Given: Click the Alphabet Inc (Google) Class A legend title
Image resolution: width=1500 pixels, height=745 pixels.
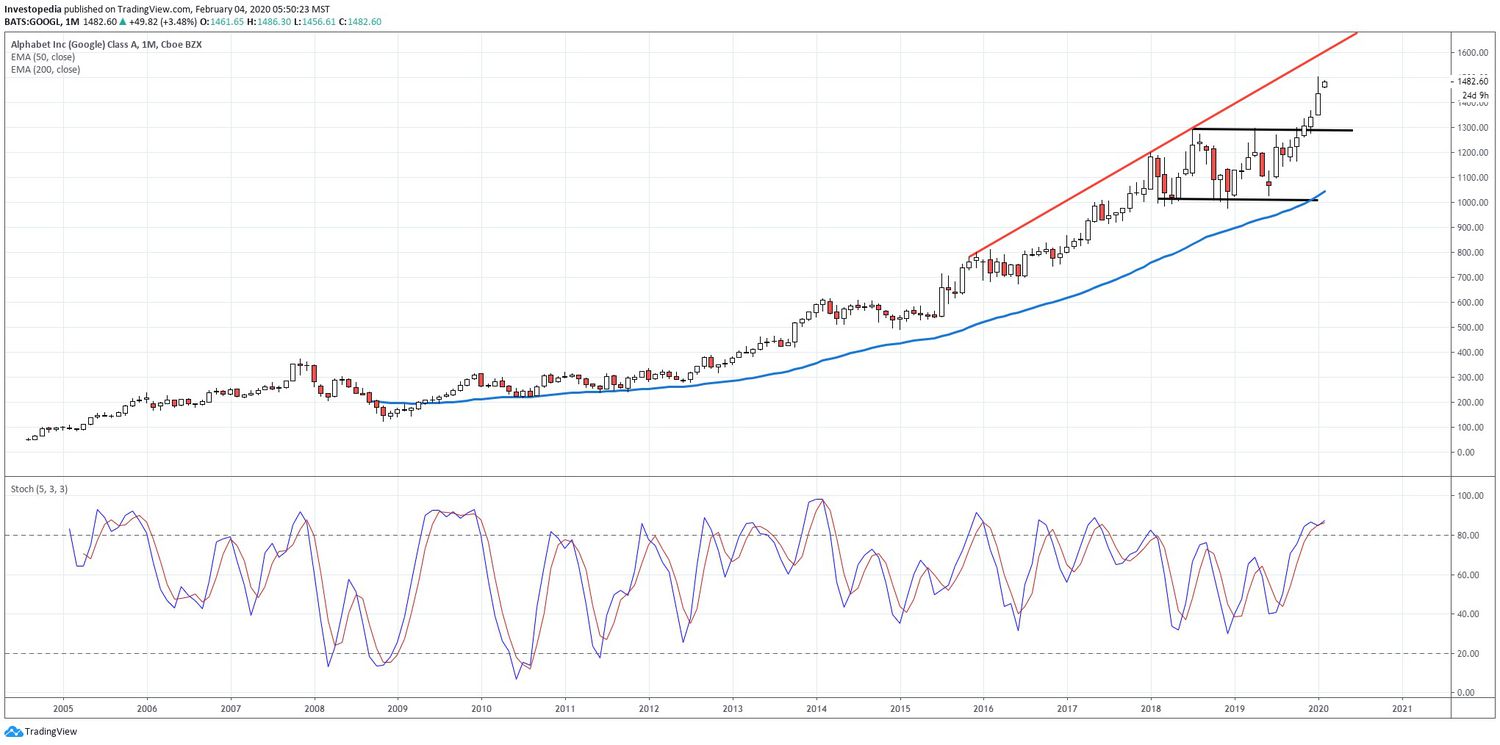Looking at the screenshot, I should click(x=106, y=45).
